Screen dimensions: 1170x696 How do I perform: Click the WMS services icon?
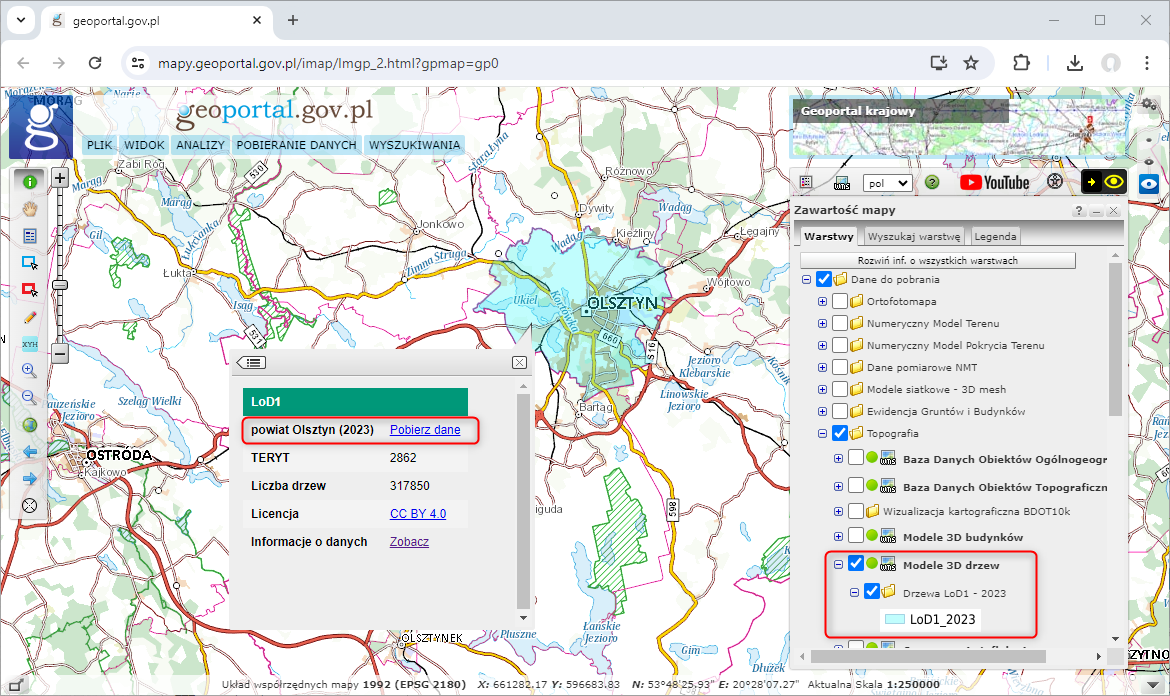point(842,183)
